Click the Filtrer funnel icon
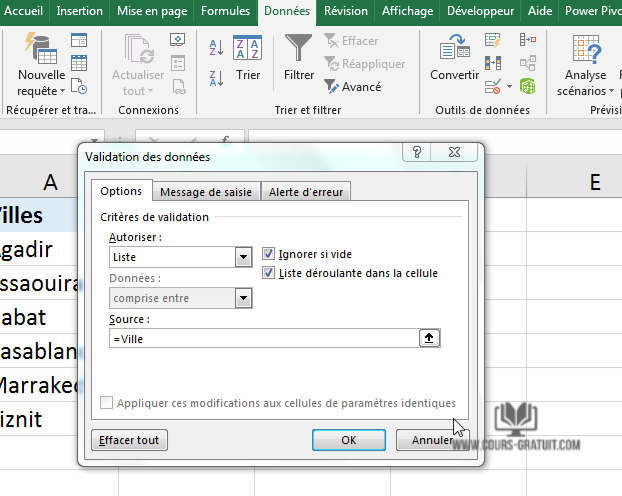 pos(298,48)
